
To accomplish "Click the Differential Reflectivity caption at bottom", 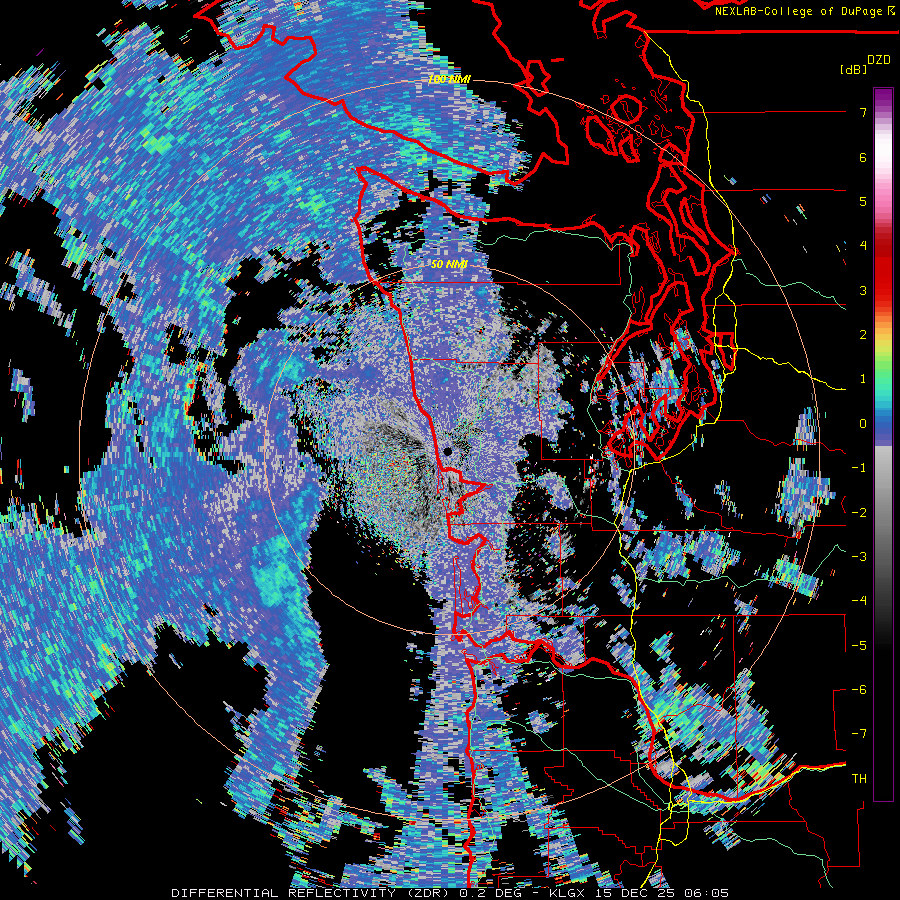I will (x=450, y=893).
